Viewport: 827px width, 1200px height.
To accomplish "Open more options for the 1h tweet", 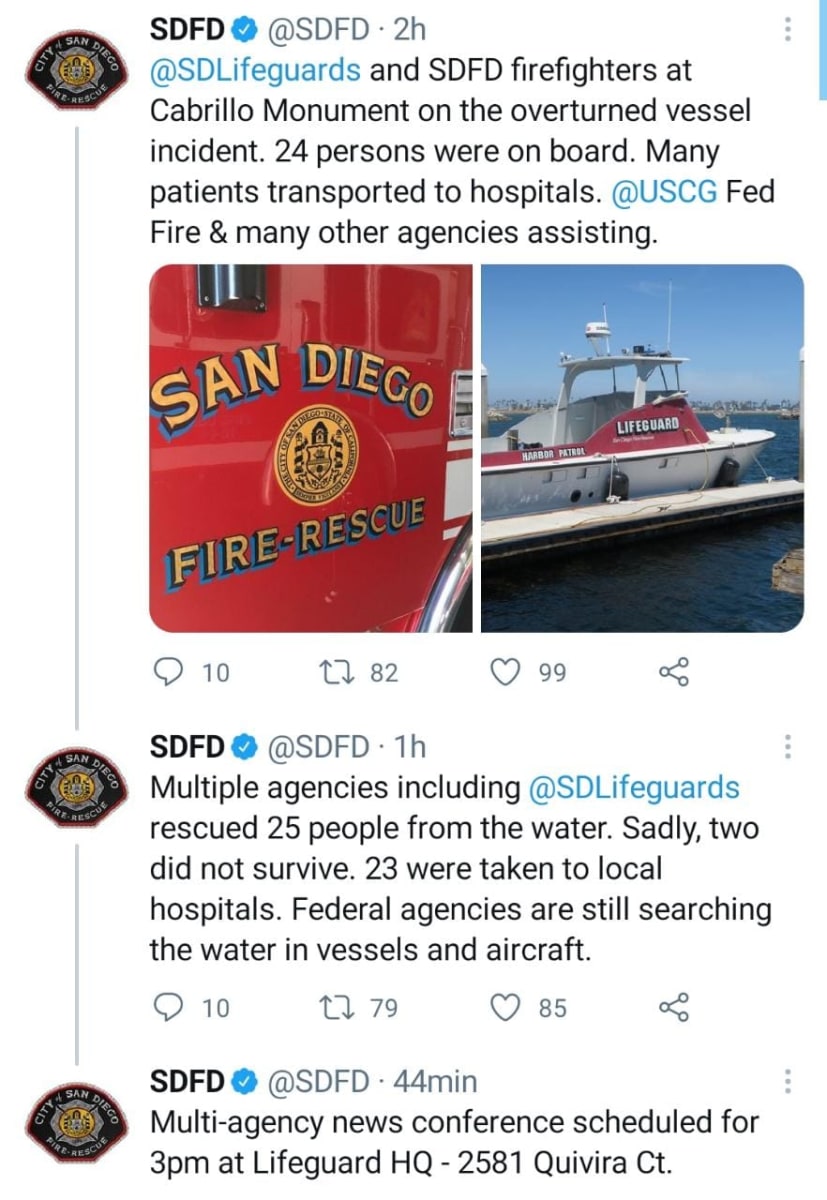I will [788, 746].
